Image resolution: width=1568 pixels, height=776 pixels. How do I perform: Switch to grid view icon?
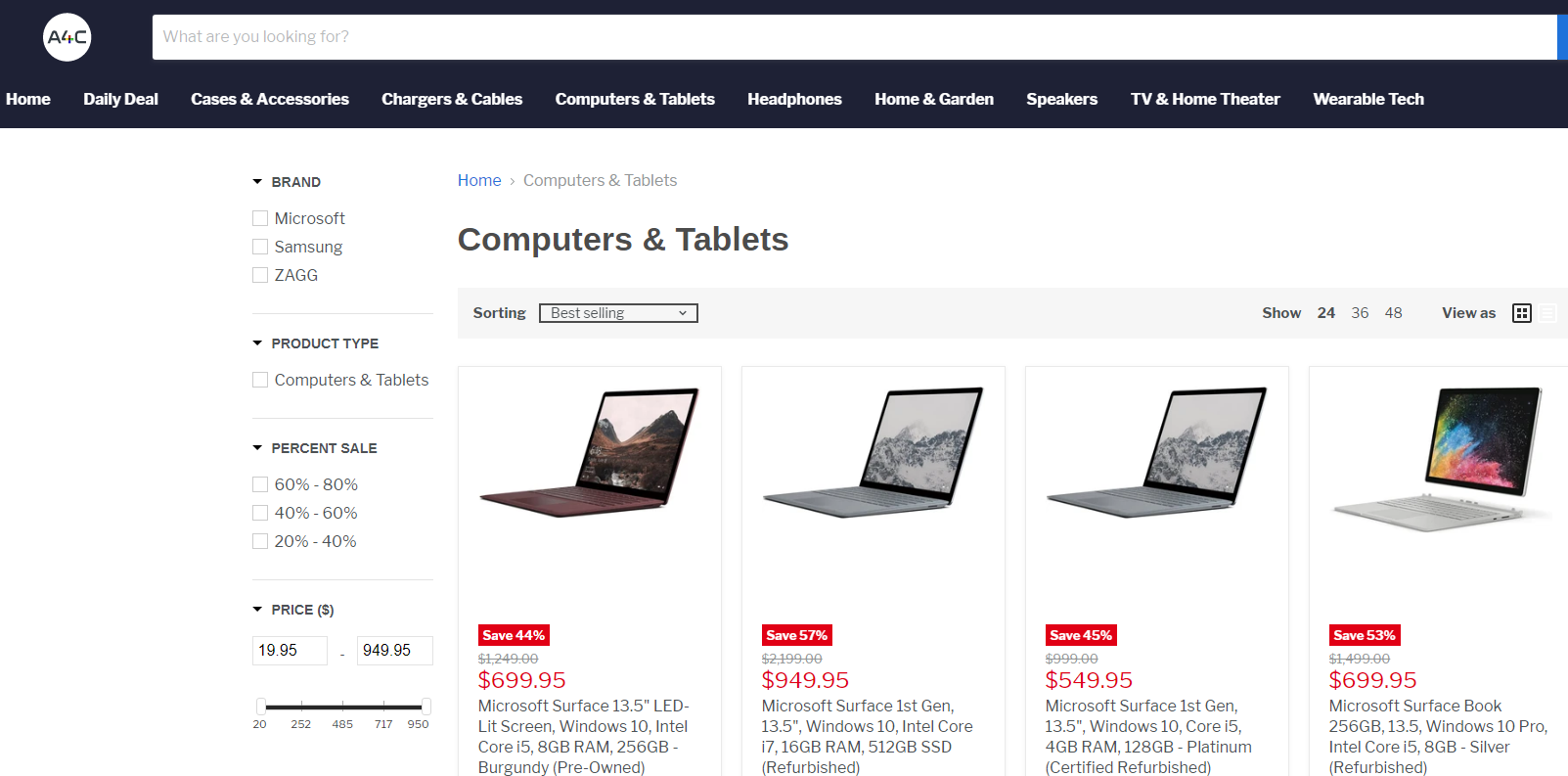pos(1521,313)
